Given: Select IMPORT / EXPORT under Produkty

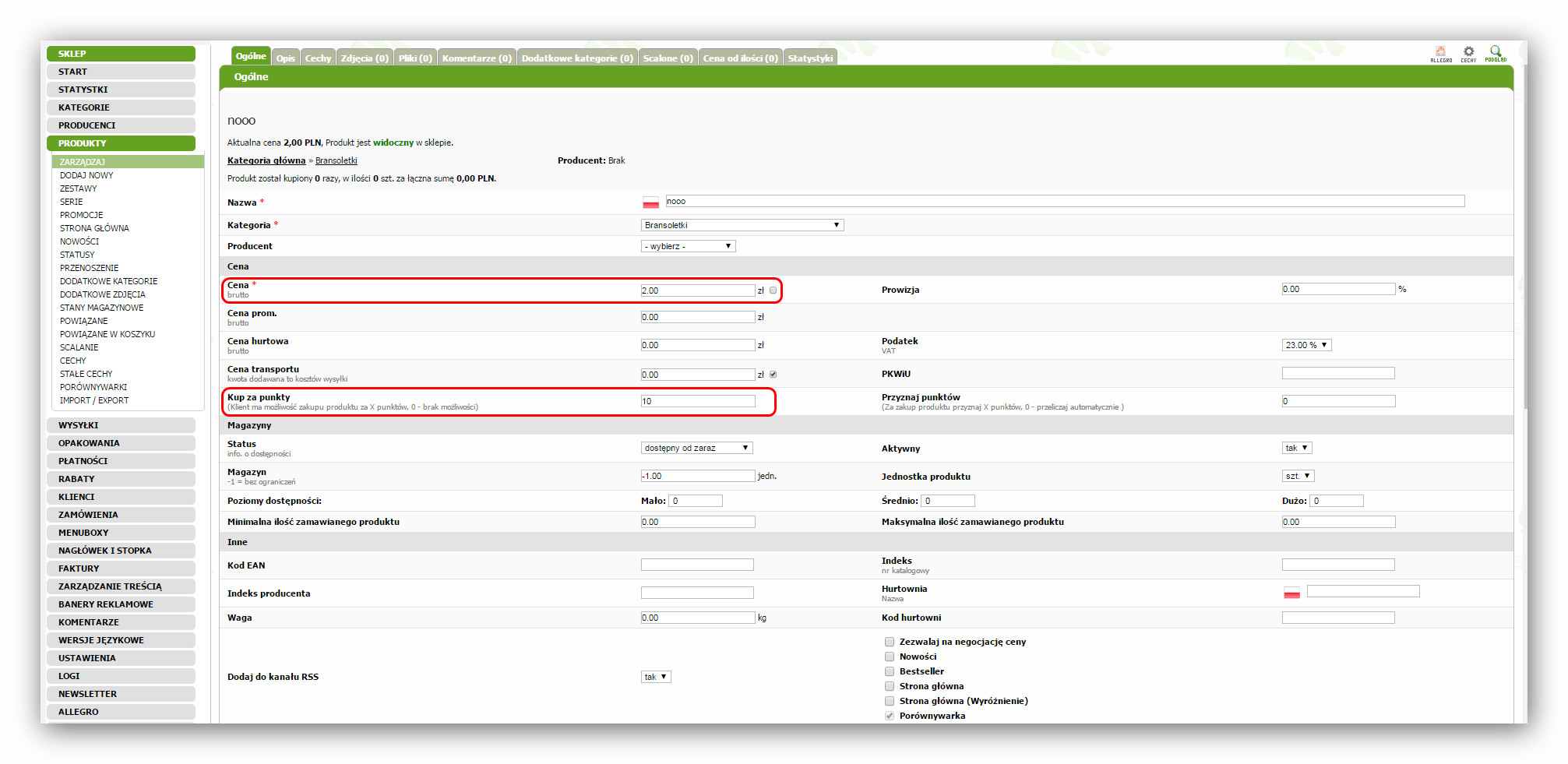Looking at the screenshot, I should coord(94,400).
